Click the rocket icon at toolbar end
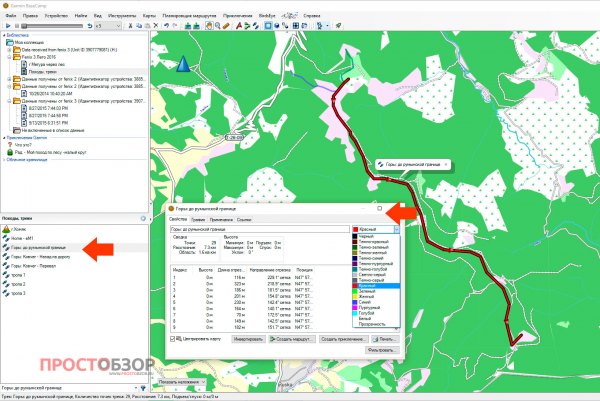 [x=338, y=26]
